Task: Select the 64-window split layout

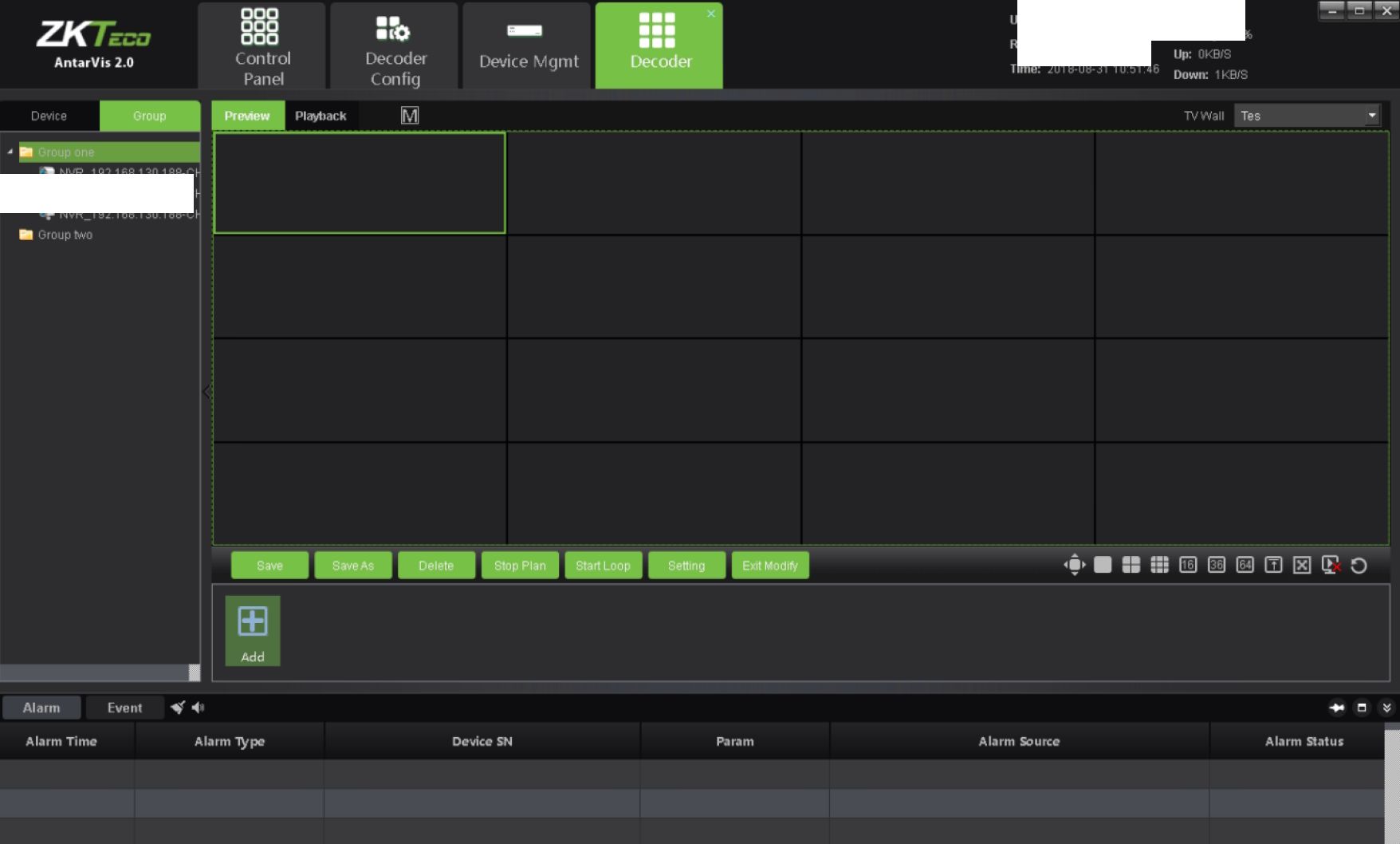Action: tap(1245, 565)
